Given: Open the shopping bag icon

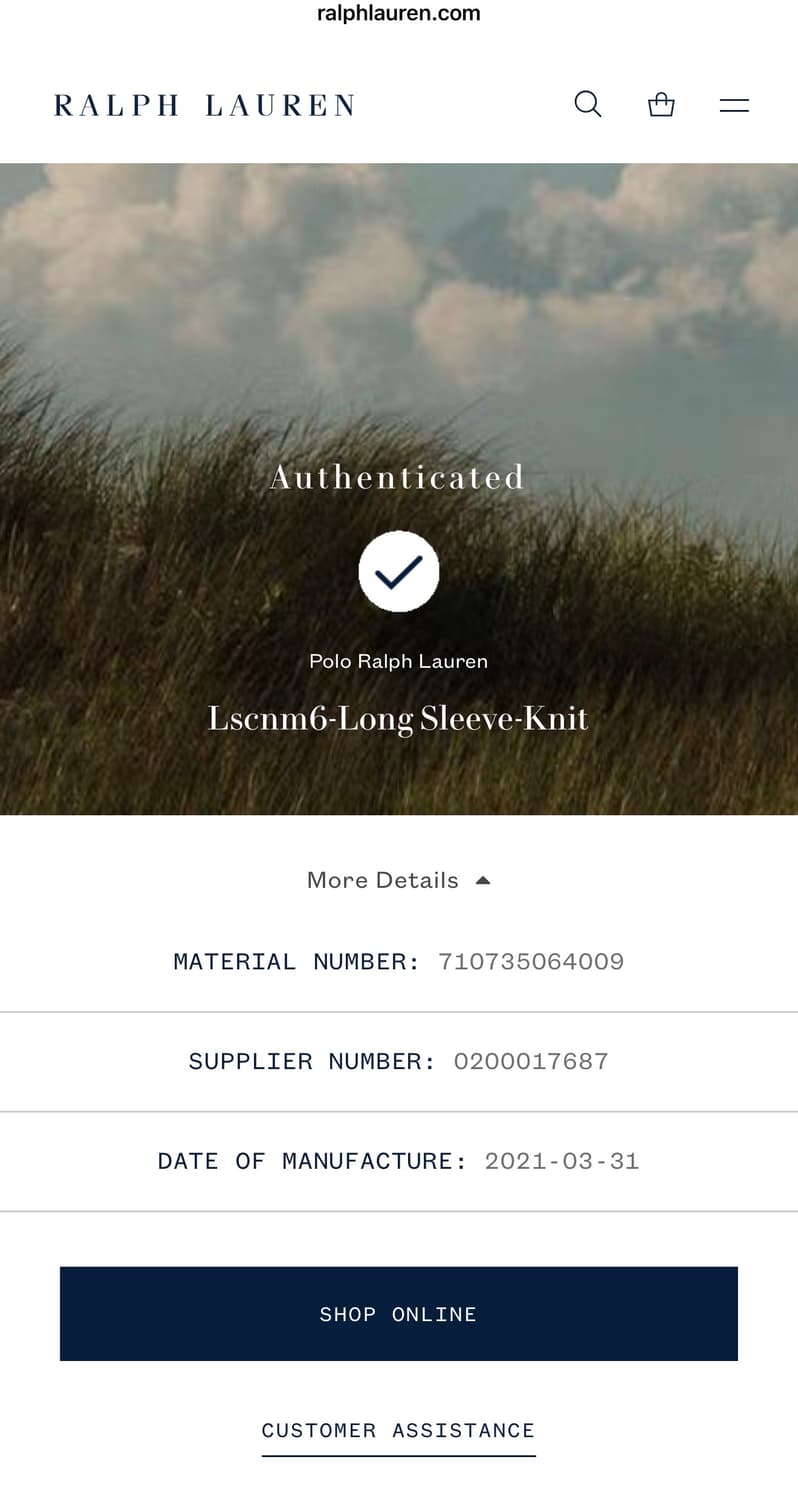Looking at the screenshot, I should [661, 104].
